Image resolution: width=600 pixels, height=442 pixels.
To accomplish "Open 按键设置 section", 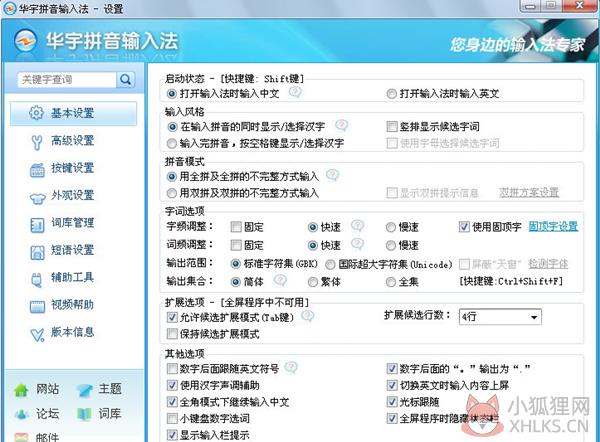I will point(73,168).
